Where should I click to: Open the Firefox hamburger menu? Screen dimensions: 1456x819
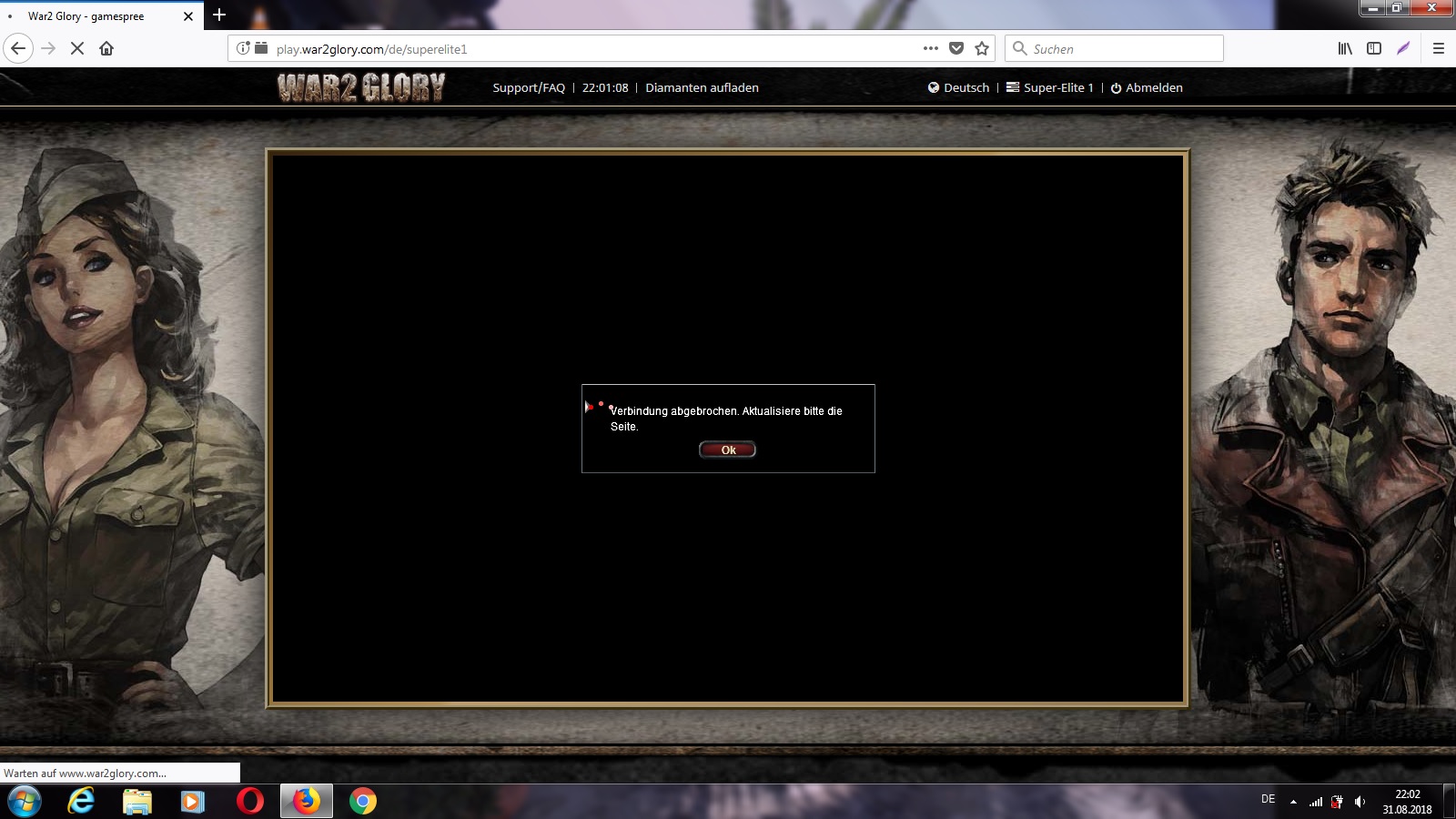1439,48
